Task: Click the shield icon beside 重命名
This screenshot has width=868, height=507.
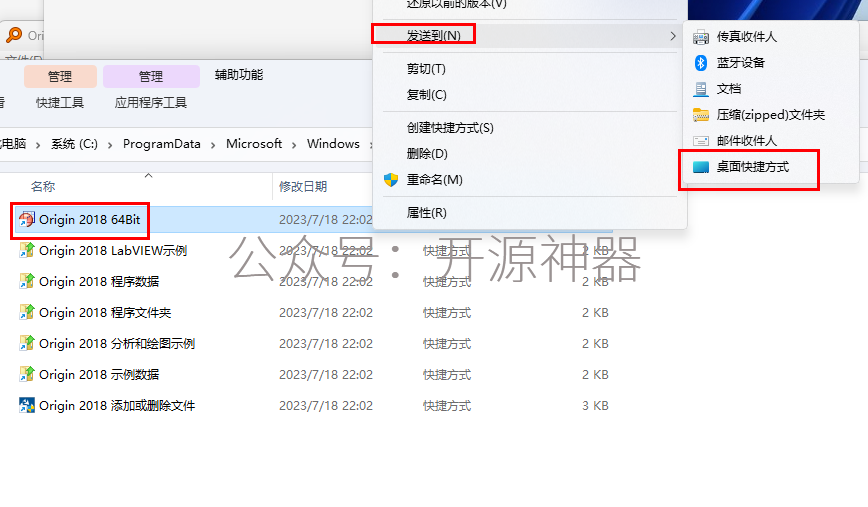Action: click(x=391, y=179)
